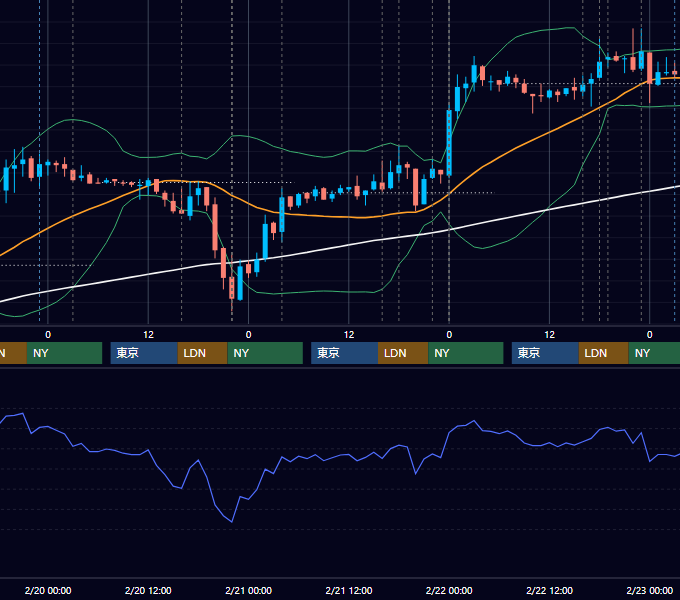Click the NY session block spanning 2/22 00:00
680x600 pixels.
[466, 353]
